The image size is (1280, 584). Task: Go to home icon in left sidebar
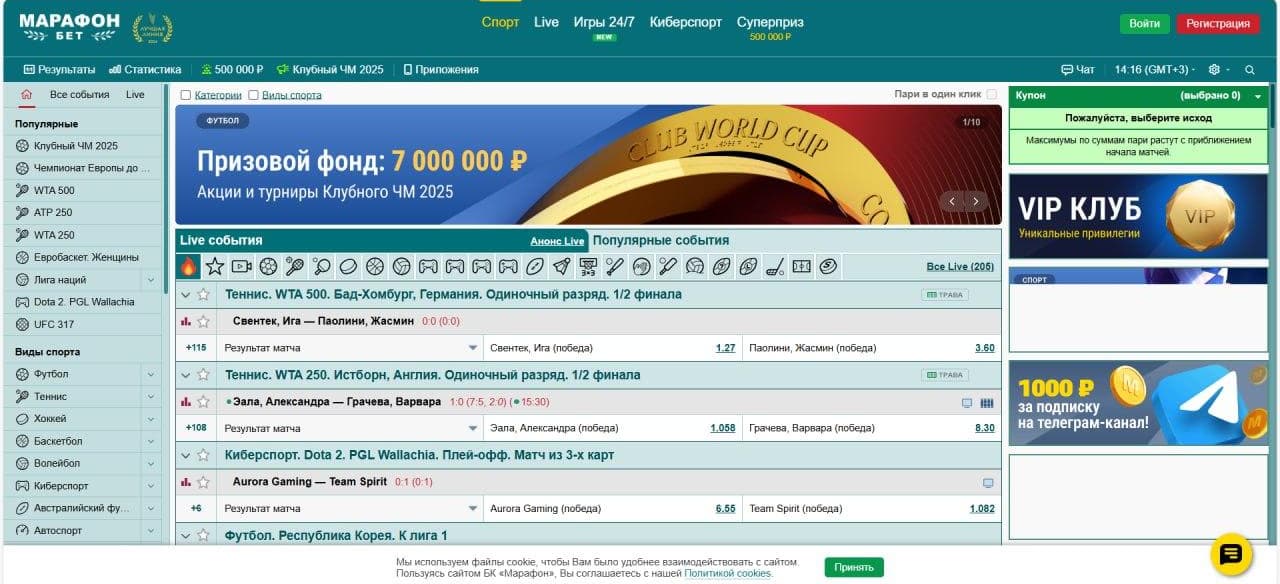27,95
